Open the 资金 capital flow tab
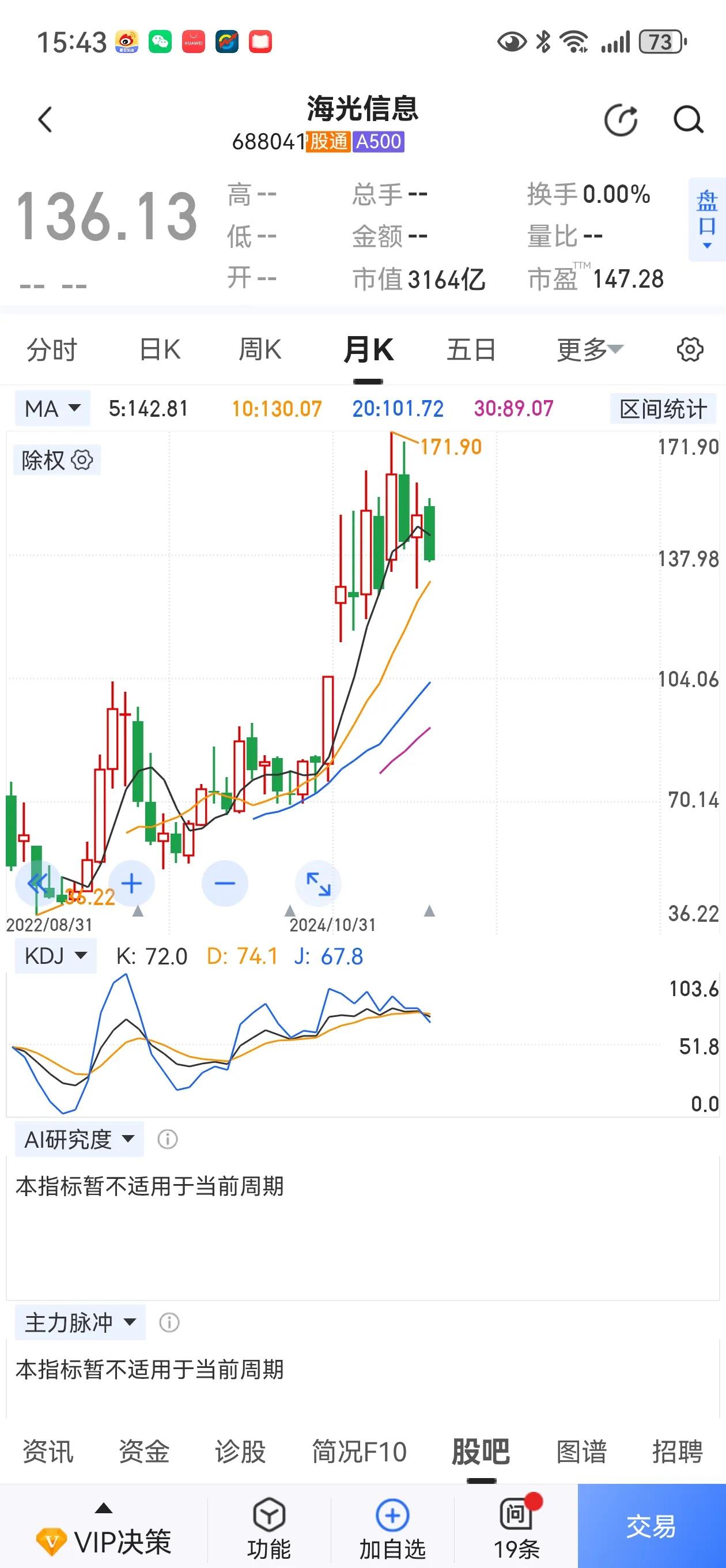Image resolution: width=726 pixels, height=1568 pixels. [x=143, y=1452]
